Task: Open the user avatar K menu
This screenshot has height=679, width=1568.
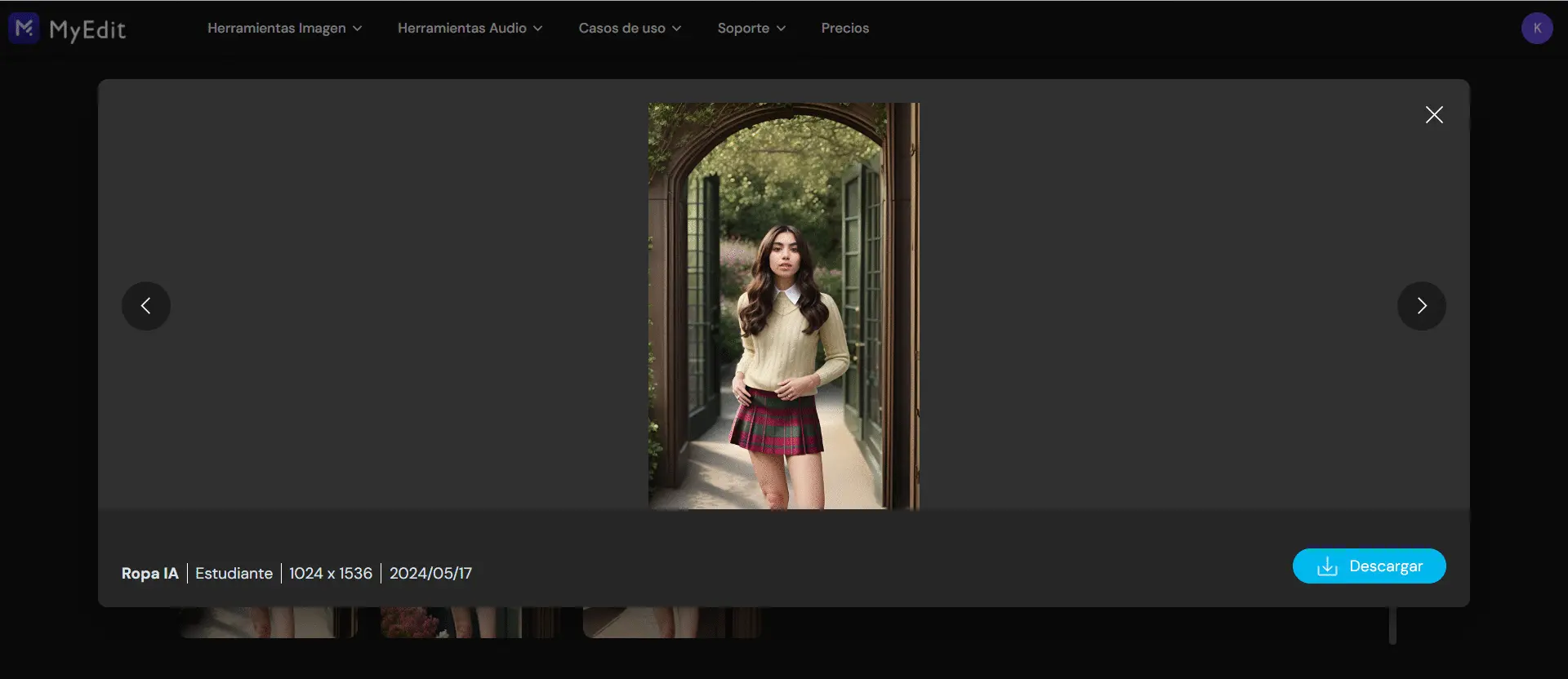Action: tap(1536, 29)
